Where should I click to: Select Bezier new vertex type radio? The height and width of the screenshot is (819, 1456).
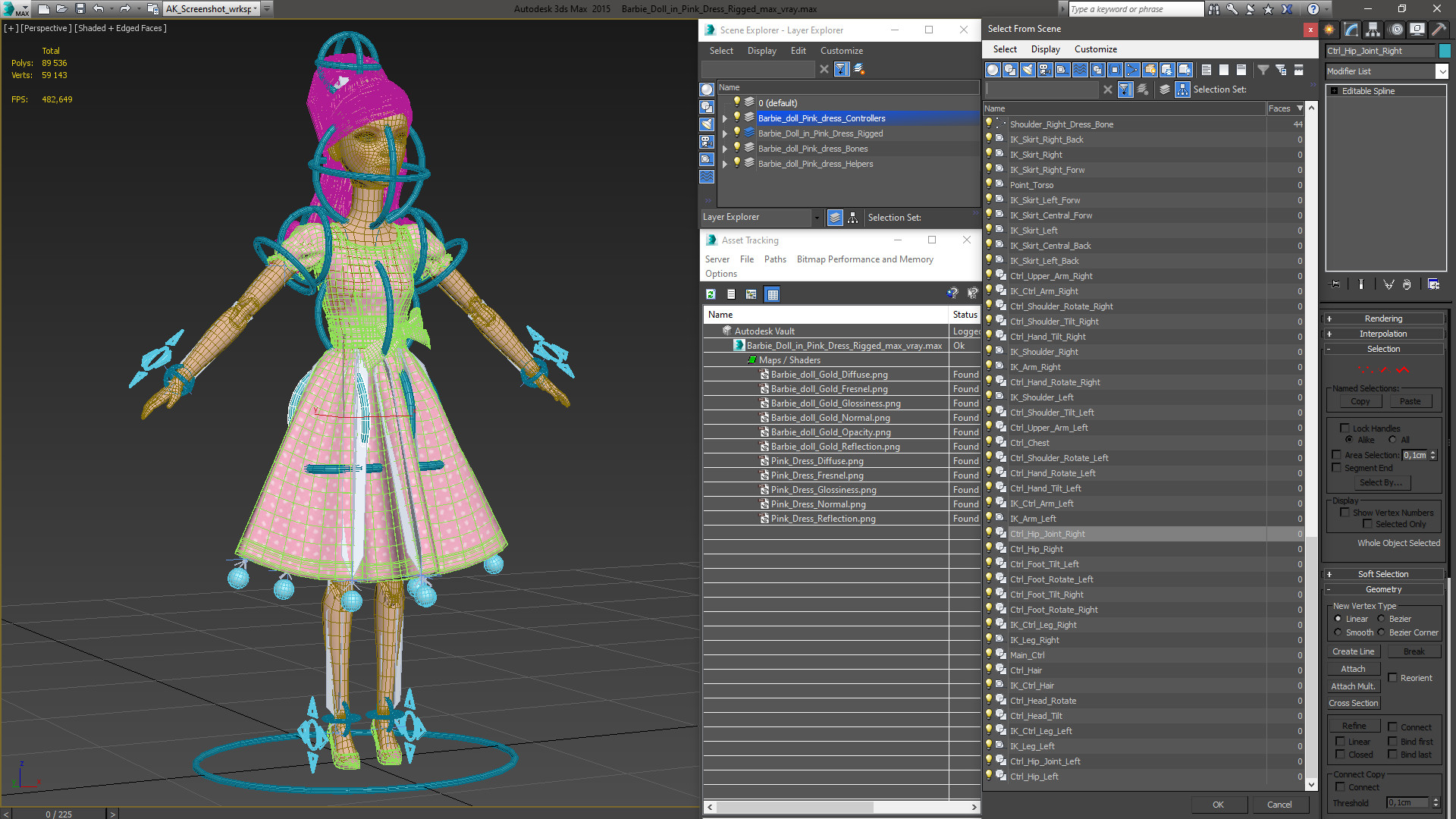click(x=1381, y=619)
